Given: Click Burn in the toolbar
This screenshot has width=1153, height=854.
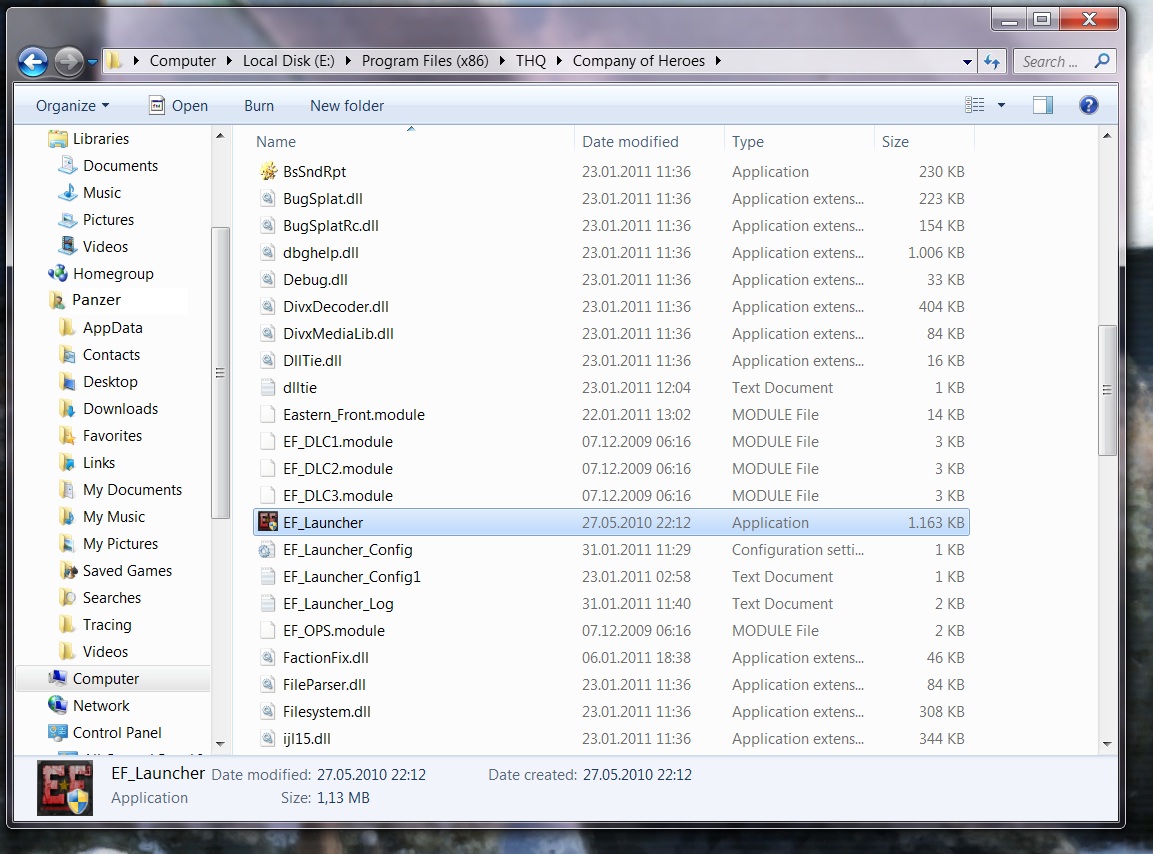Looking at the screenshot, I should click(259, 106).
